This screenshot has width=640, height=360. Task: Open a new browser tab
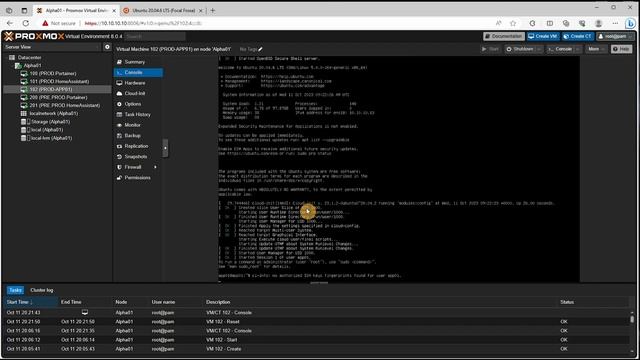click(213, 11)
